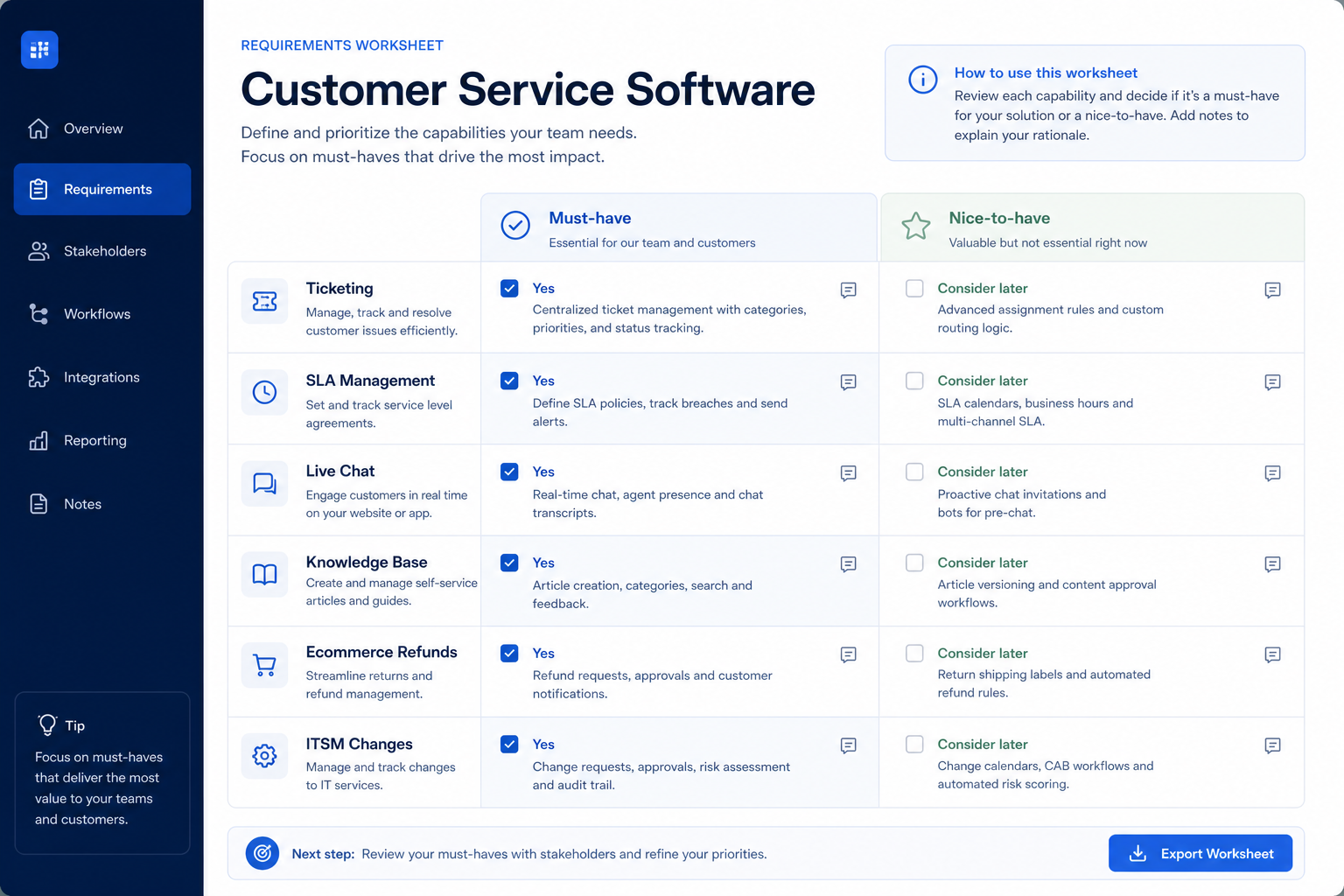Click the Knowledge Base row title
The width and height of the screenshot is (1344, 896).
tap(367, 562)
